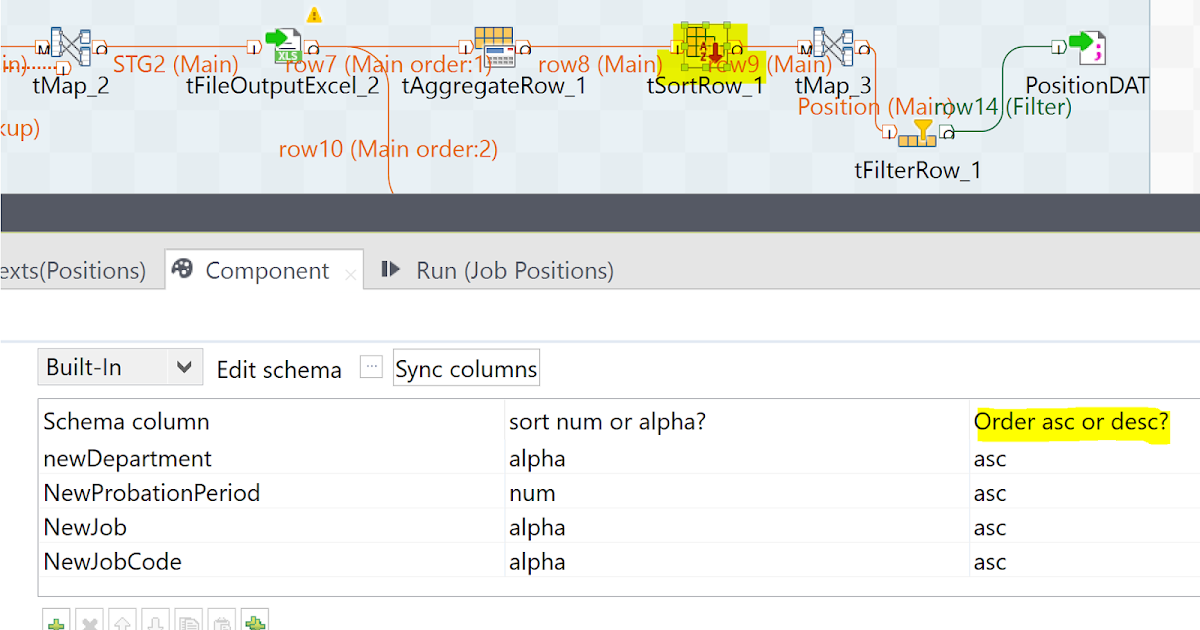Switch to the Contexts(Positions) tab
The height and width of the screenshot is (630, 1200).
75,270
